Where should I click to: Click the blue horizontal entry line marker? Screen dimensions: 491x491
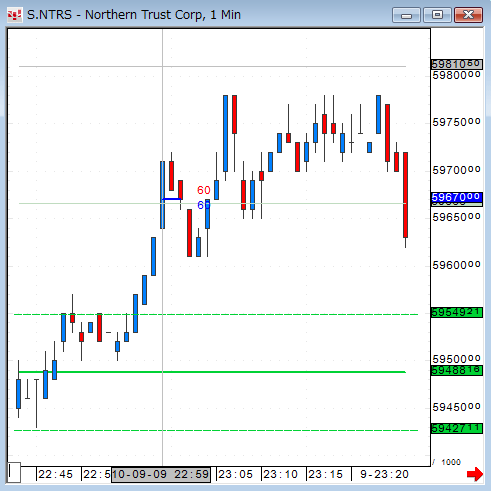(x=171, y=199)
